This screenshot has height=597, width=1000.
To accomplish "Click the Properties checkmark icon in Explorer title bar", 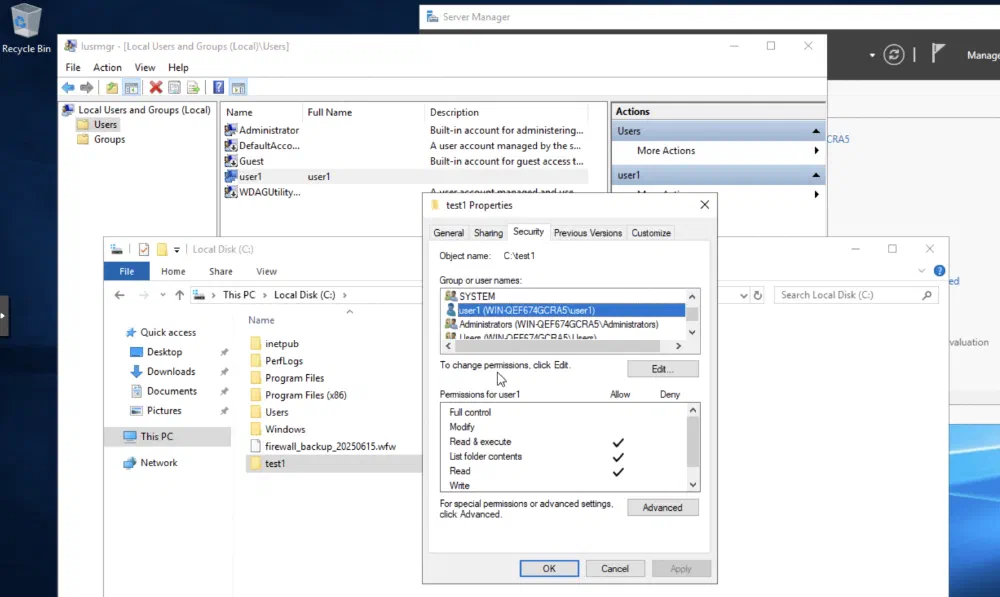I will [143, 249].
